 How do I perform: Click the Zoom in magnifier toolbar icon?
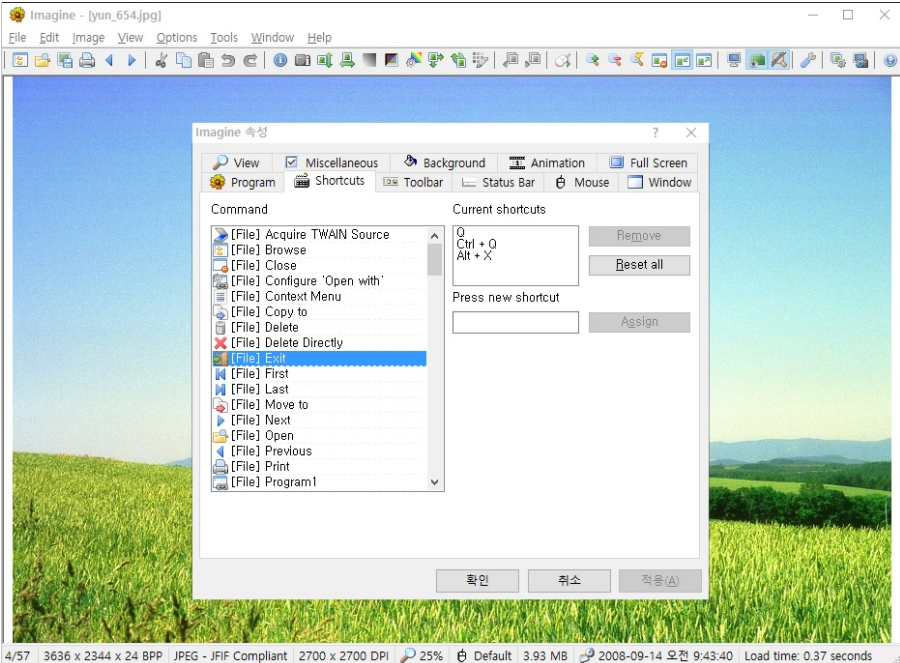tap(592, 60)
